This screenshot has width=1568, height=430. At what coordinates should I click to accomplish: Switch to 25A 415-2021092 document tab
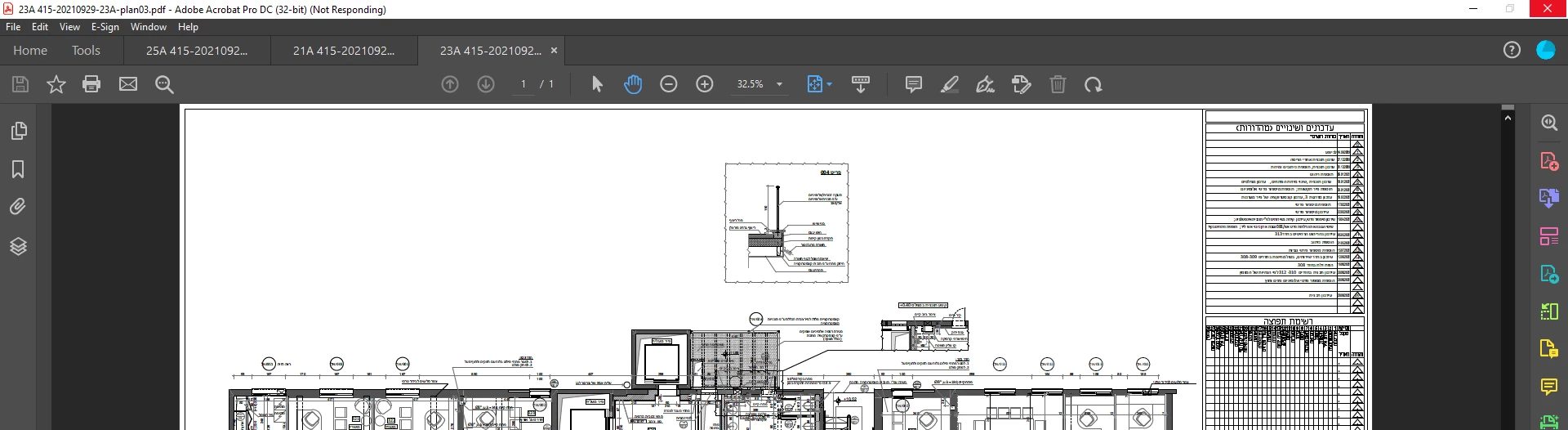[x=197, y=51]
